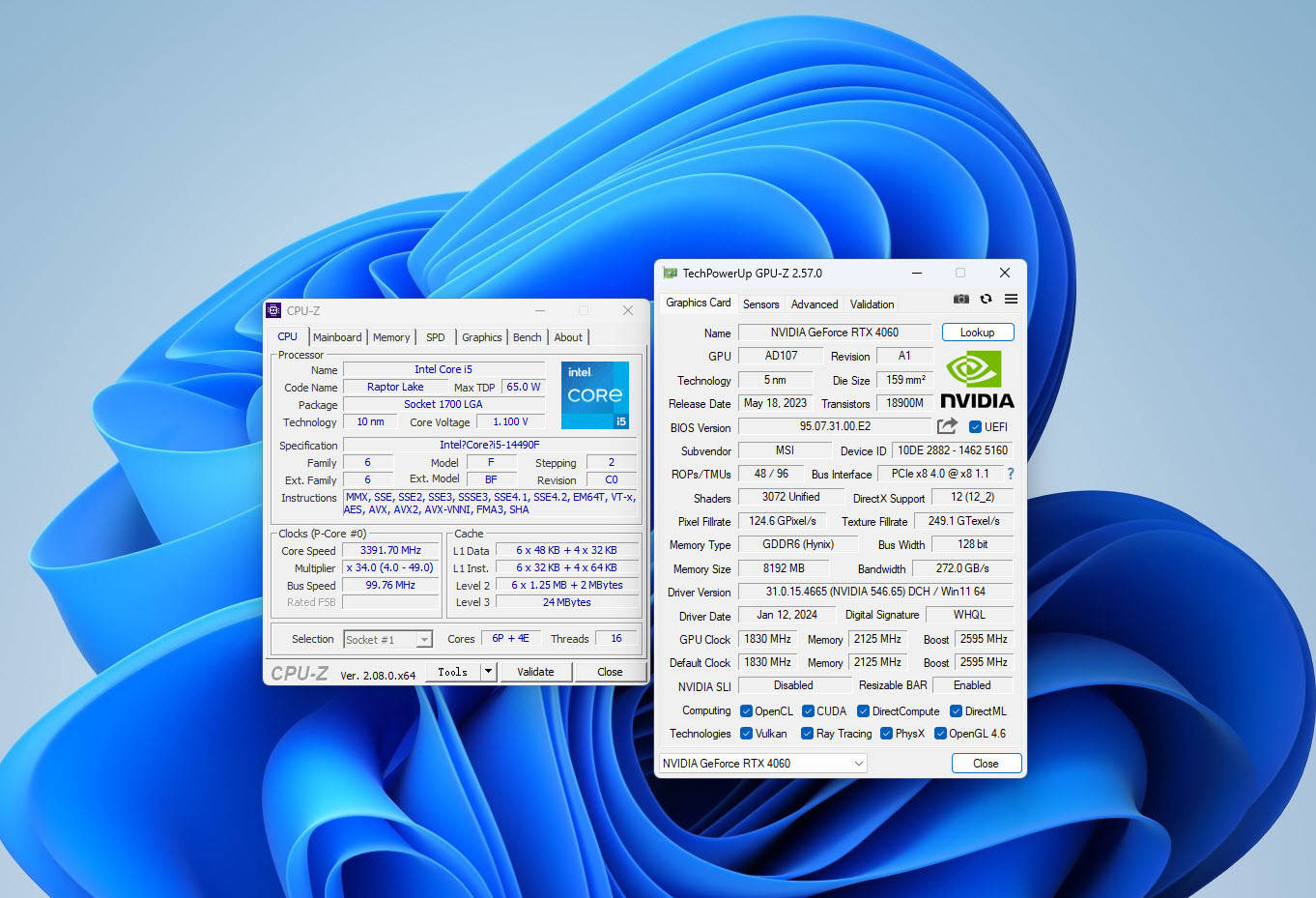
Task: Click the NVIDIA logo image
Action: point(977,380)
